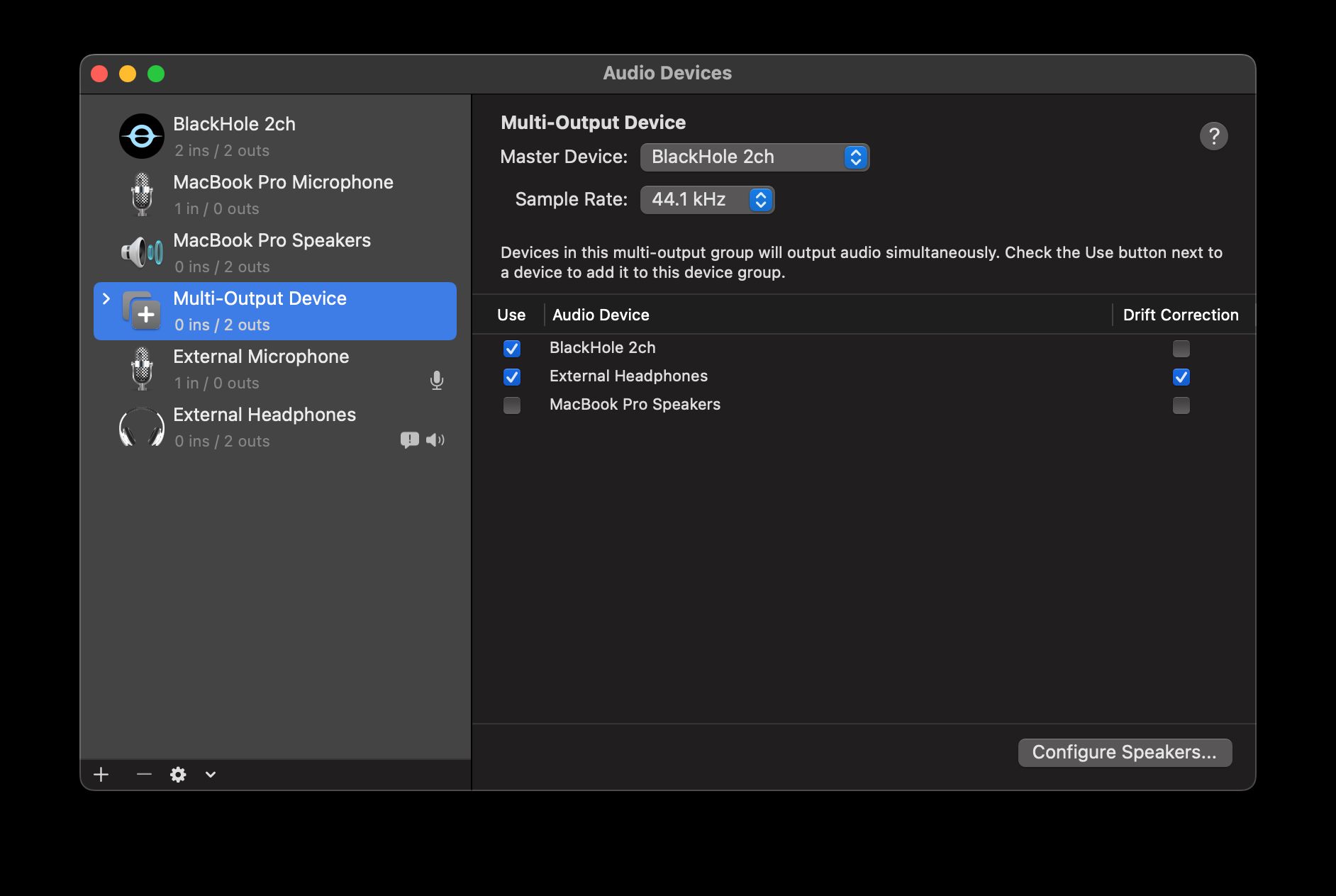
Task: Click the MacBook Pro Speakers icon
Action: coord(142,252)
